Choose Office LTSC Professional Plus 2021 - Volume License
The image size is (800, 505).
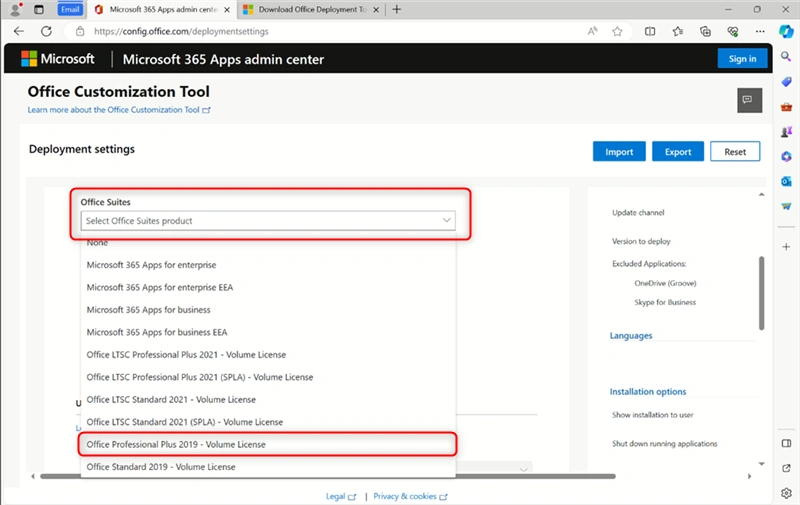(x=268, y=355)
